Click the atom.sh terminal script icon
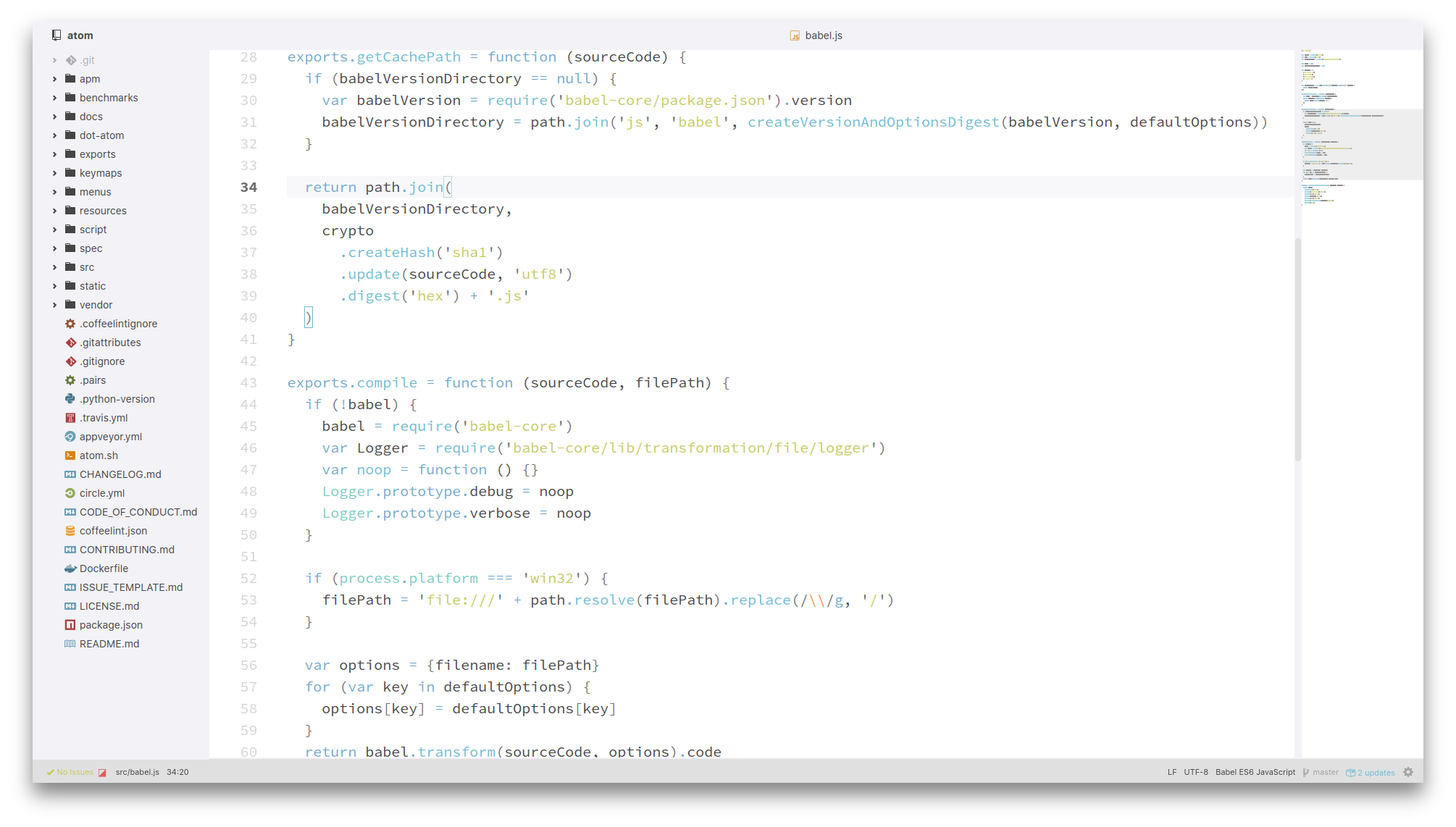Screen dimensions: 1456x827 click(70, 456)
